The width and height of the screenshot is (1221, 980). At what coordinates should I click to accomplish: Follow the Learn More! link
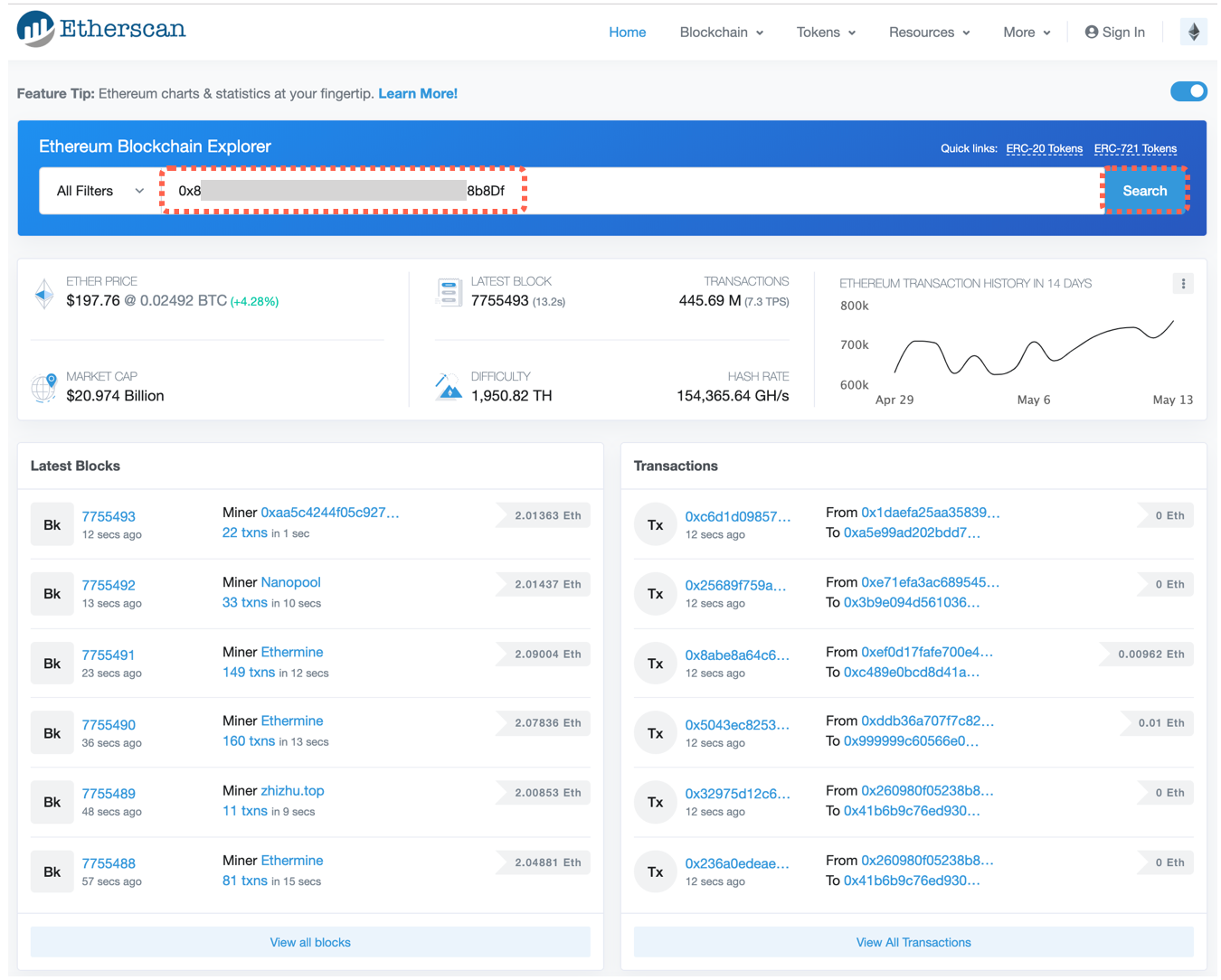(x=418, y=94)
